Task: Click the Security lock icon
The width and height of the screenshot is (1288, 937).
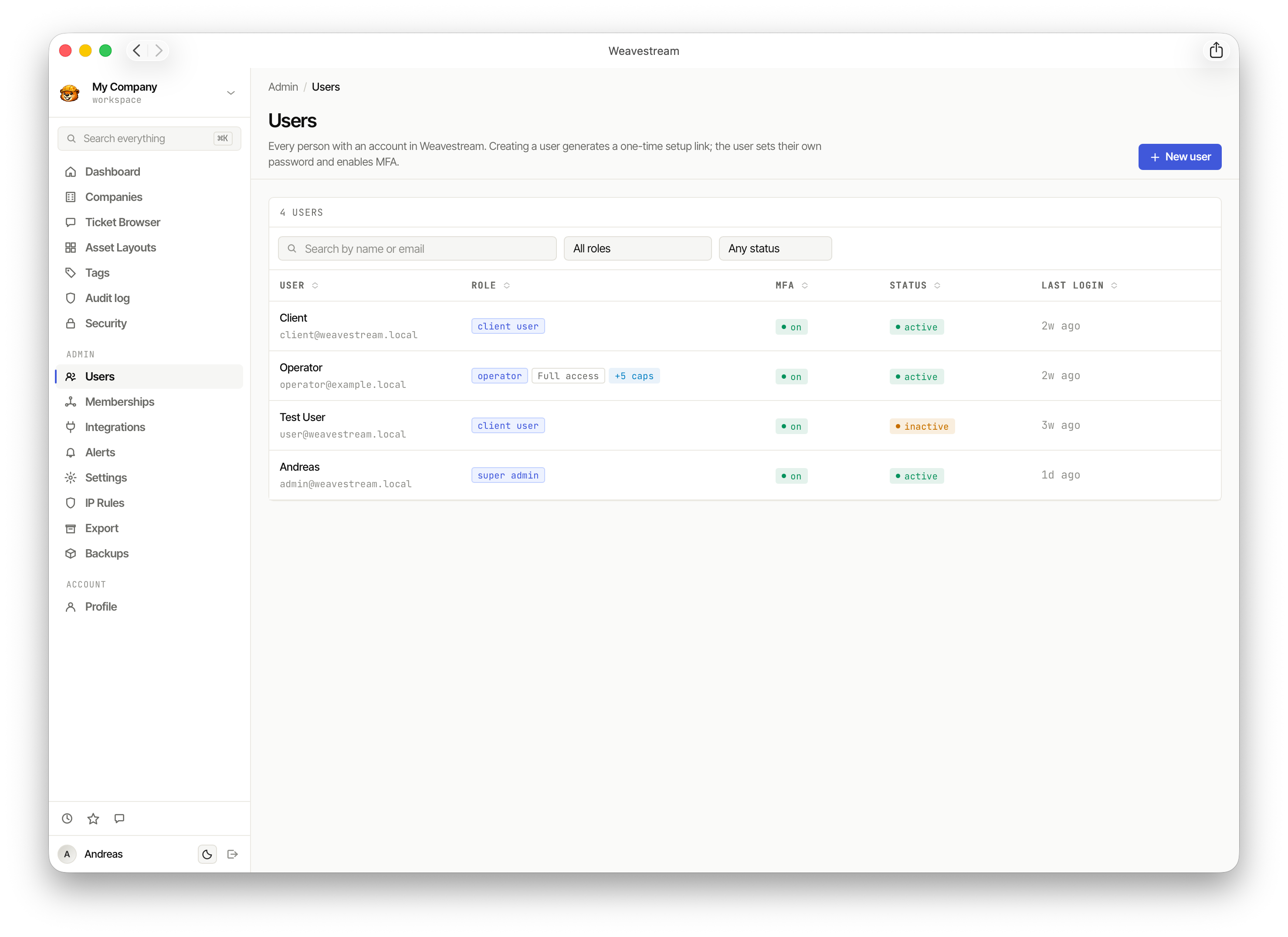Action: point(71,323)
